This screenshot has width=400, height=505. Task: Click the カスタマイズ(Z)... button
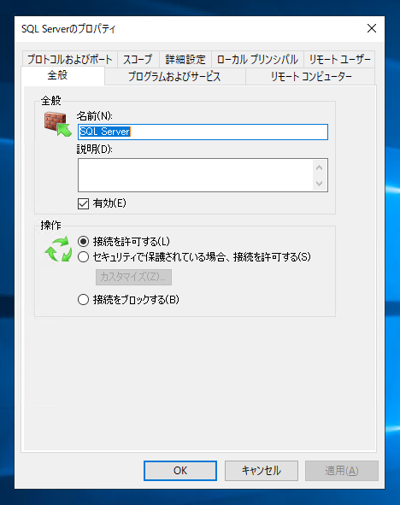pos(134,277)
